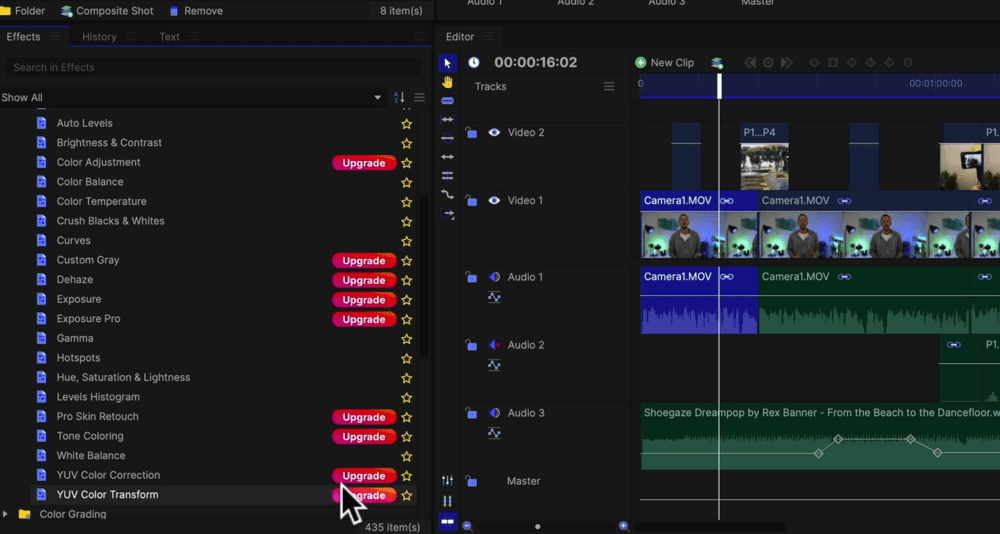Unmute the Audio 2 track
The image size is (1000, 534).
494,345
